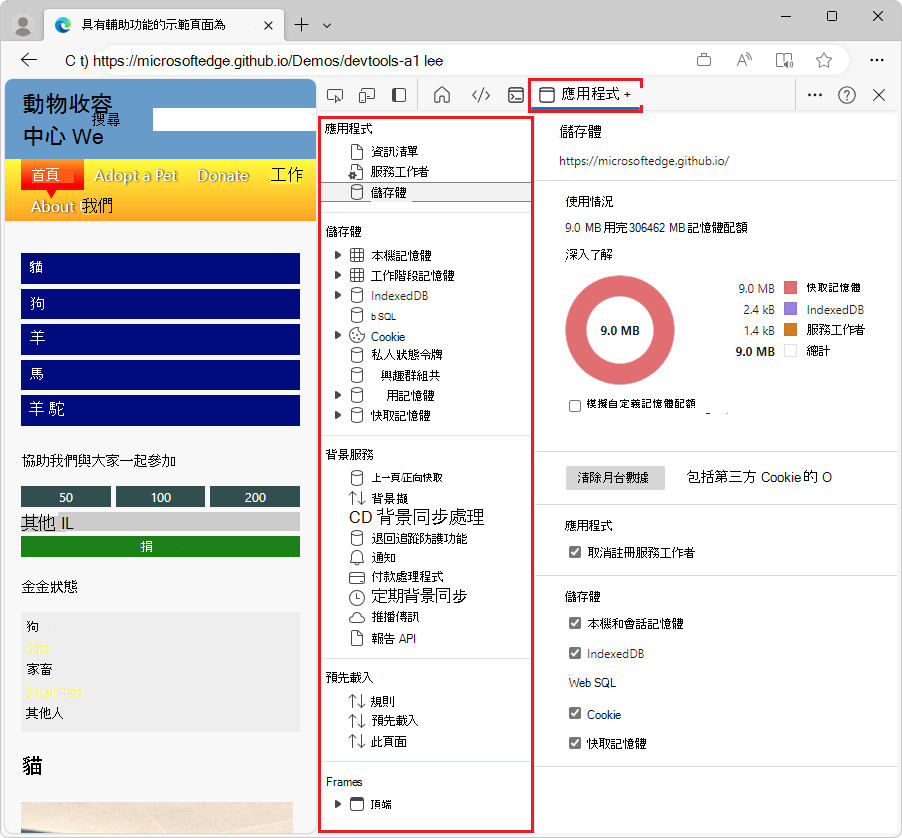The width and height of the screenshot is (902, 838).
Task: Select the inspect element tool in DevTools toolbar
Action: pos(335,95)
